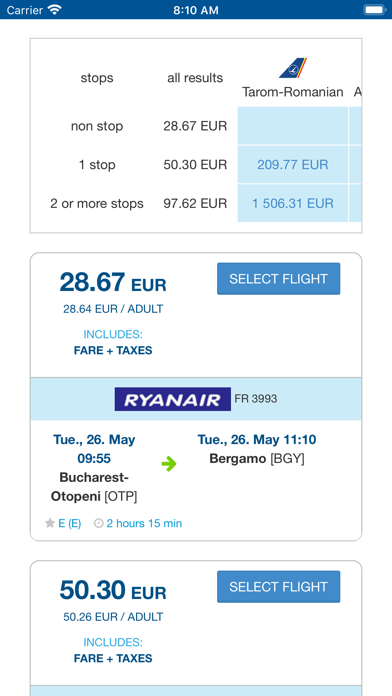Tap the clock duration icon
Viewport: 392px width, 696px height.
click(99, 523)
